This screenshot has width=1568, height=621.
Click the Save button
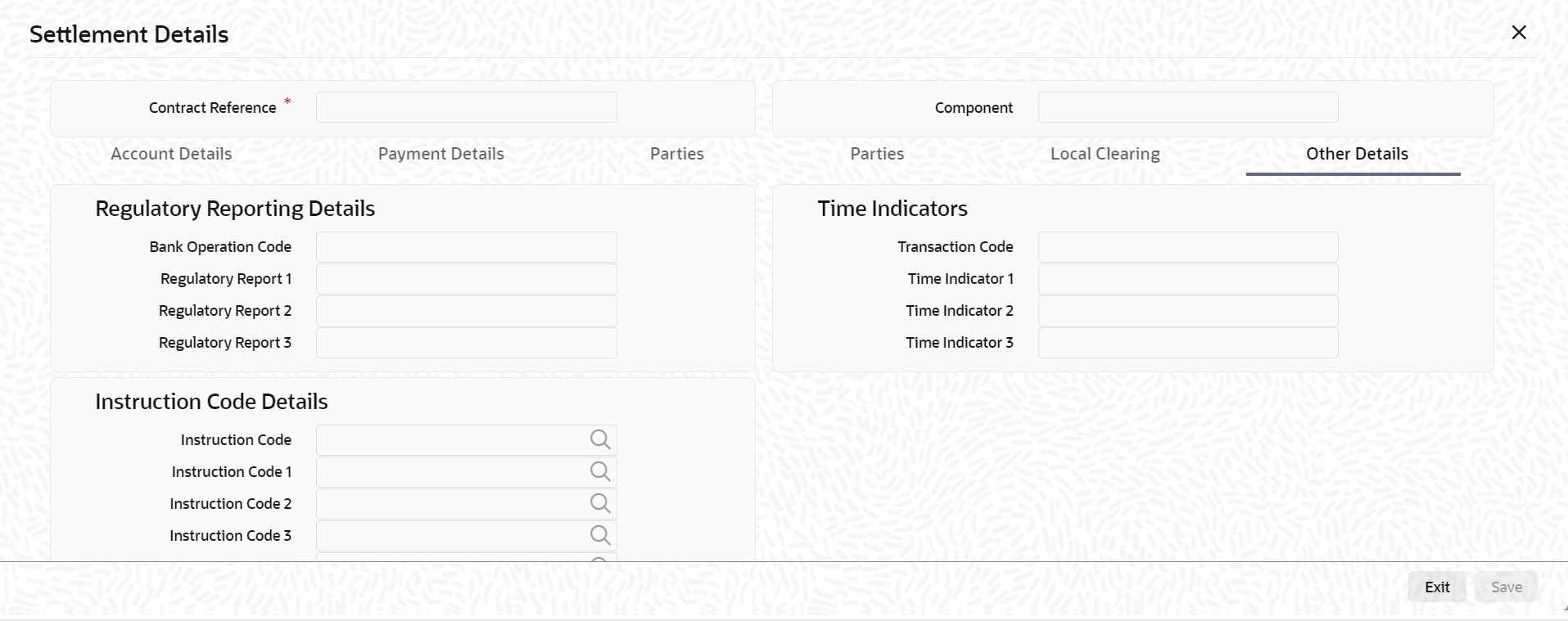[x=1506, y=587]
